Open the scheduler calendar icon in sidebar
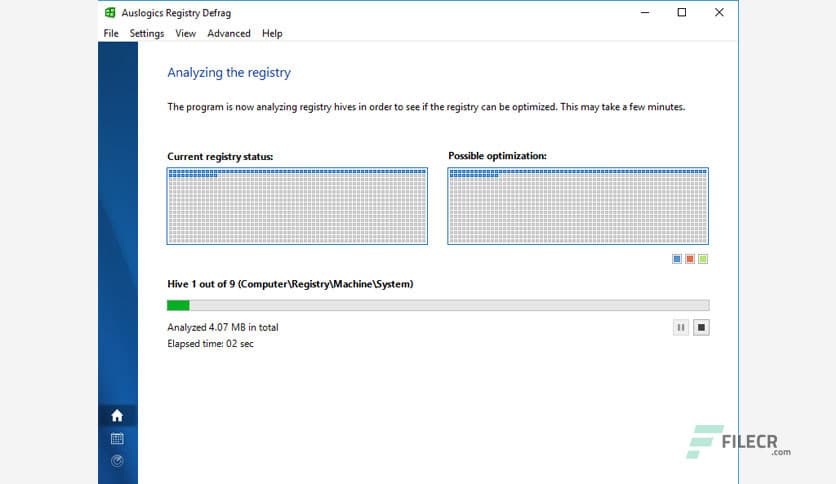 (x=117, y=439)
